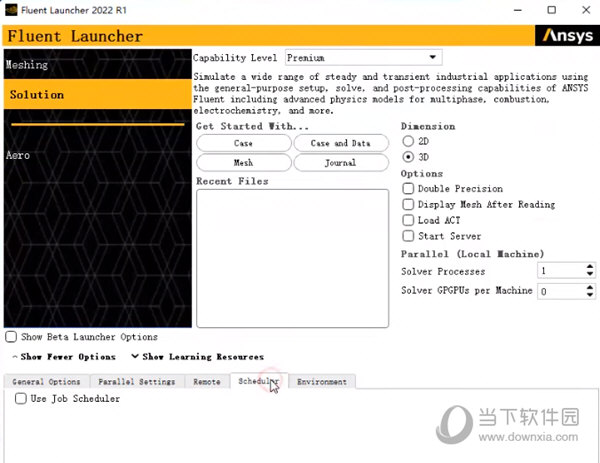Viewport: 600px width, 463px height.
Task: Toggle Show Beta Launcher Options checkbox
Action: pyautogui.click(x=11, y=337)
